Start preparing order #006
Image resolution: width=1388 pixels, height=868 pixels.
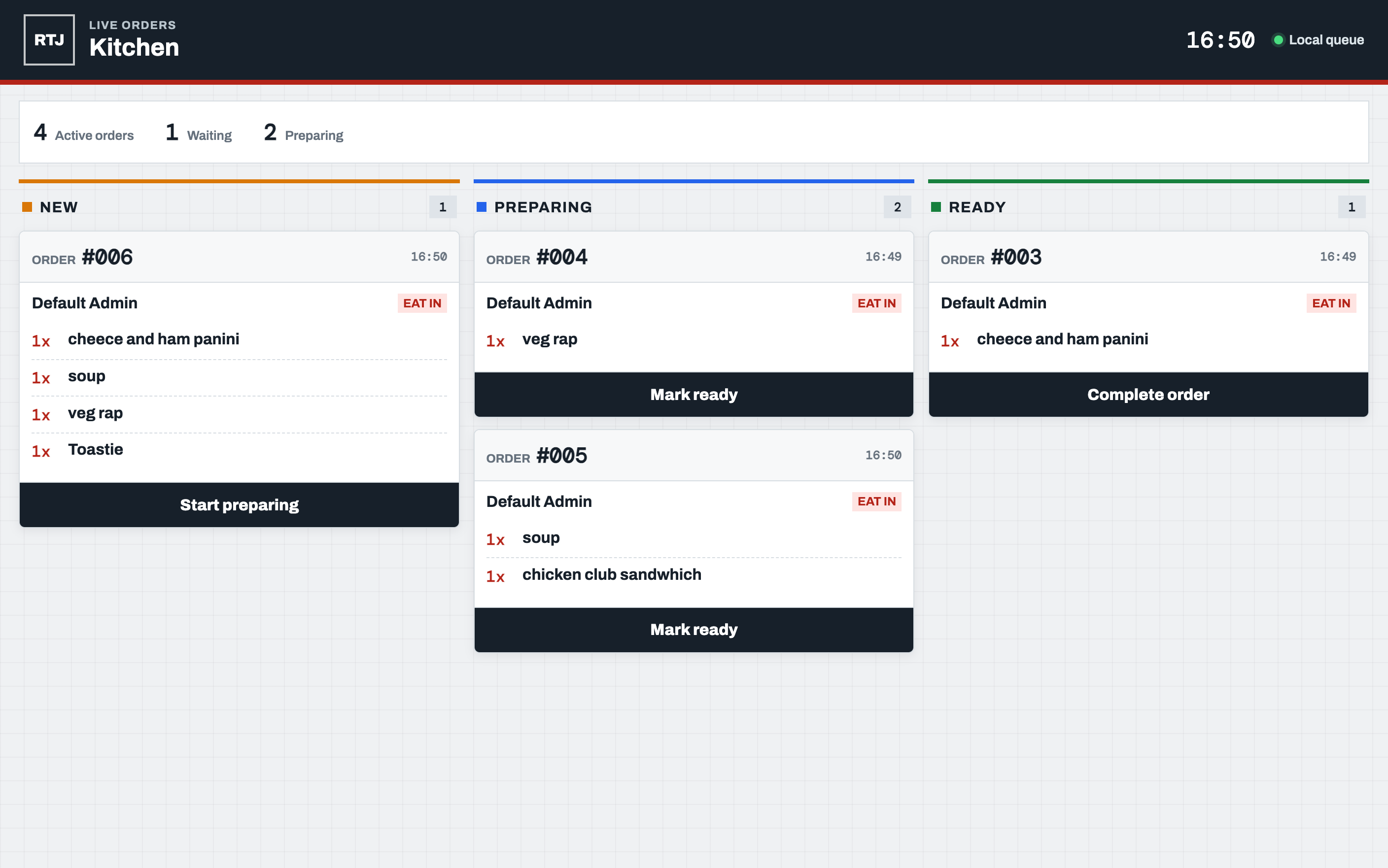click(x=239, y=504)
